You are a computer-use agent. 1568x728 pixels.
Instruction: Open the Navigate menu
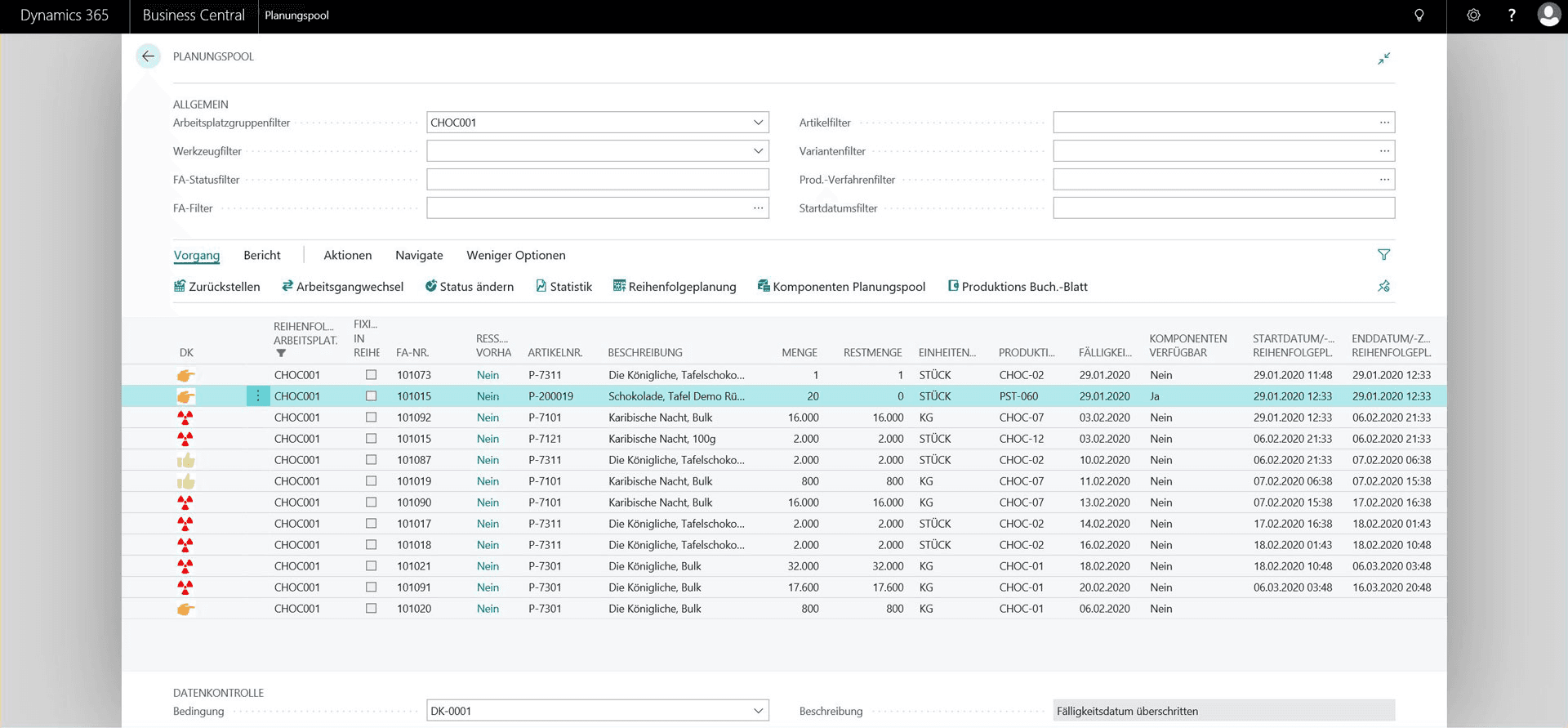click(419, 256)
